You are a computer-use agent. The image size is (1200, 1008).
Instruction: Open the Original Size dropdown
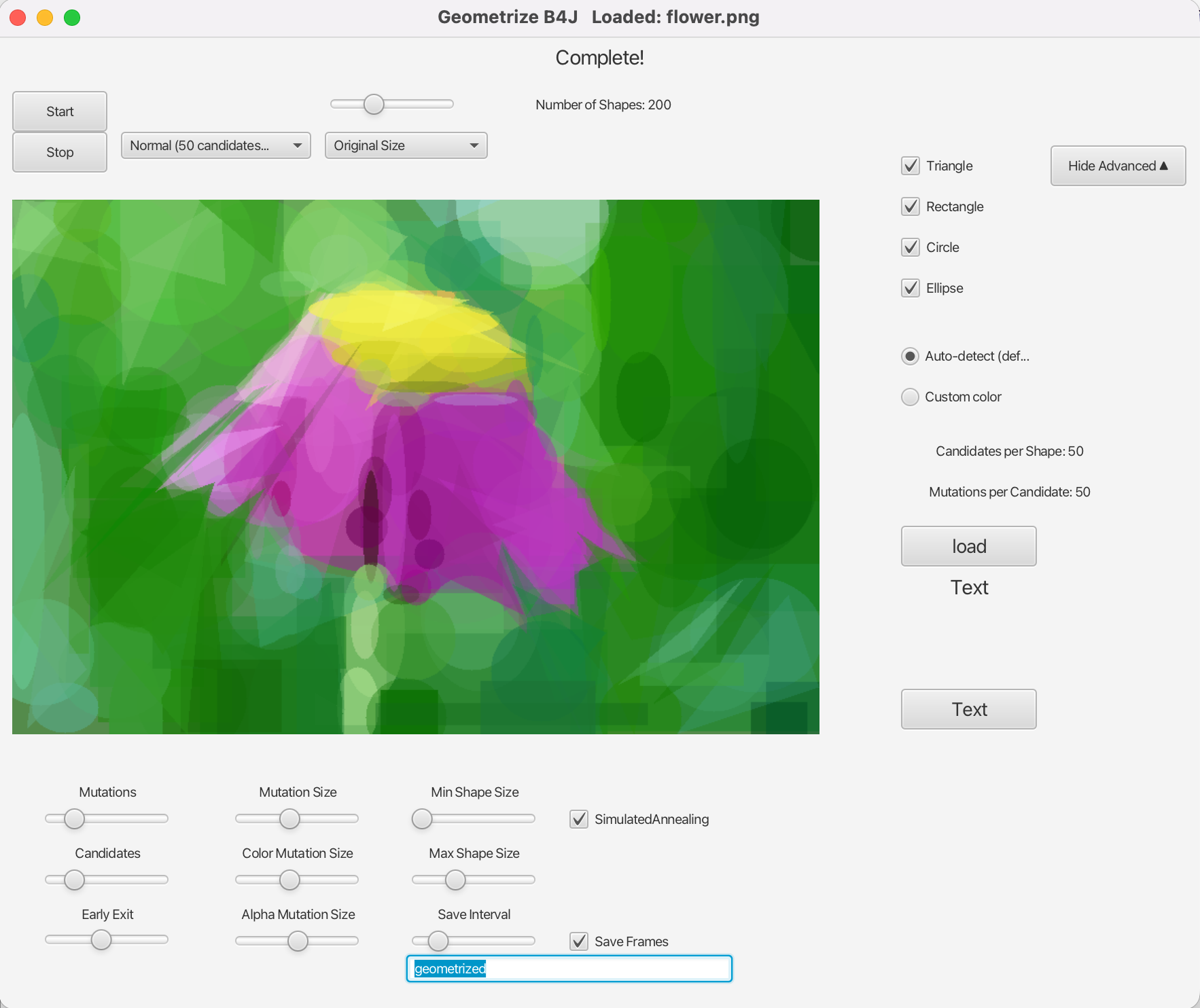pyautogui.click(x=406, y=145)
